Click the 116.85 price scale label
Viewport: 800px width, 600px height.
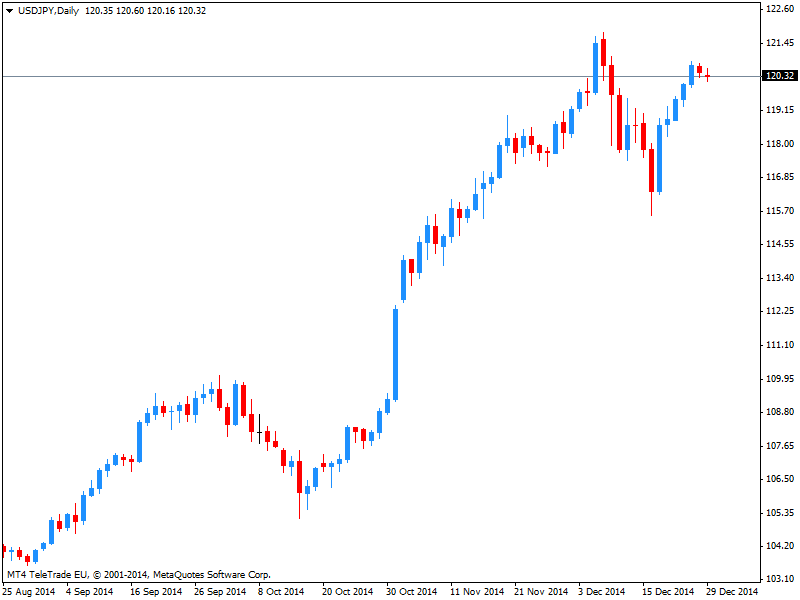coord(780,177)
